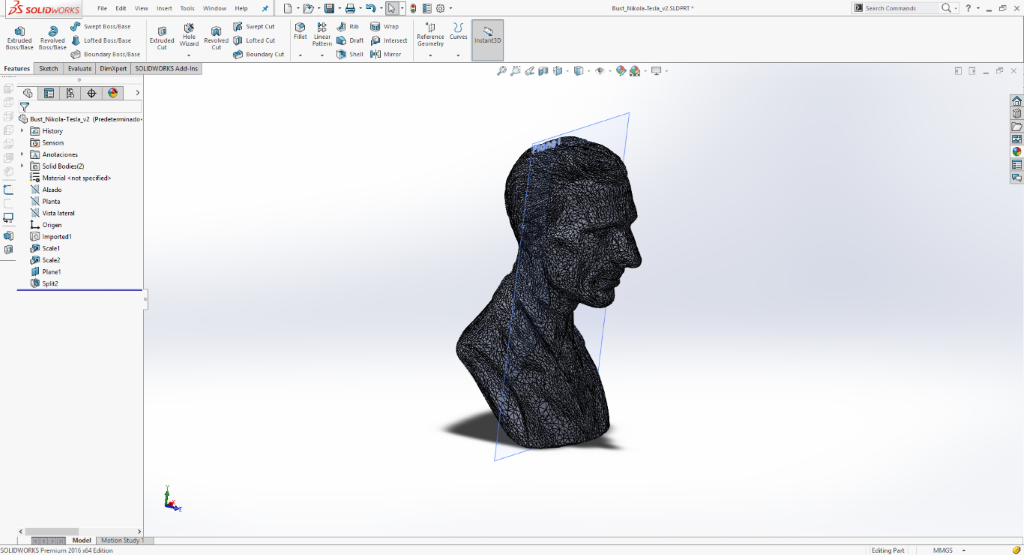Open Design Library in task pane
The width and height of the screenshot is (1024, 555).
pyautogui.click(x=1017, y=114)
